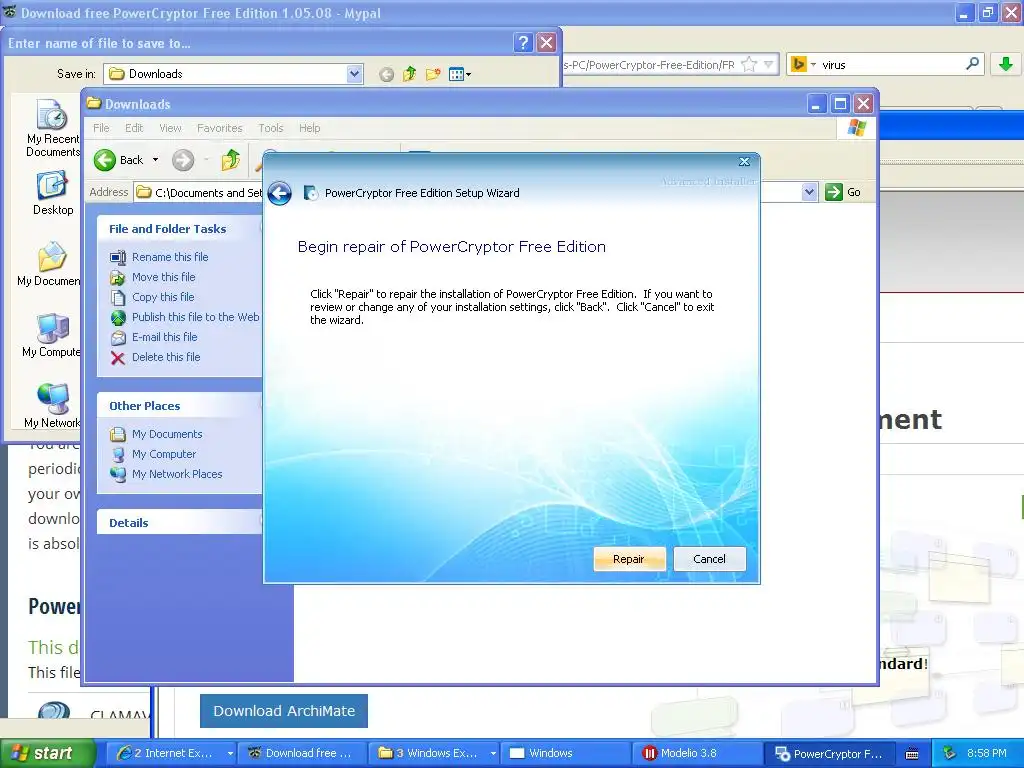This screenshot has height=768, width=1024.
Task: Click the back arrow in Save dialog toolbar
Action: coord(387,74)
